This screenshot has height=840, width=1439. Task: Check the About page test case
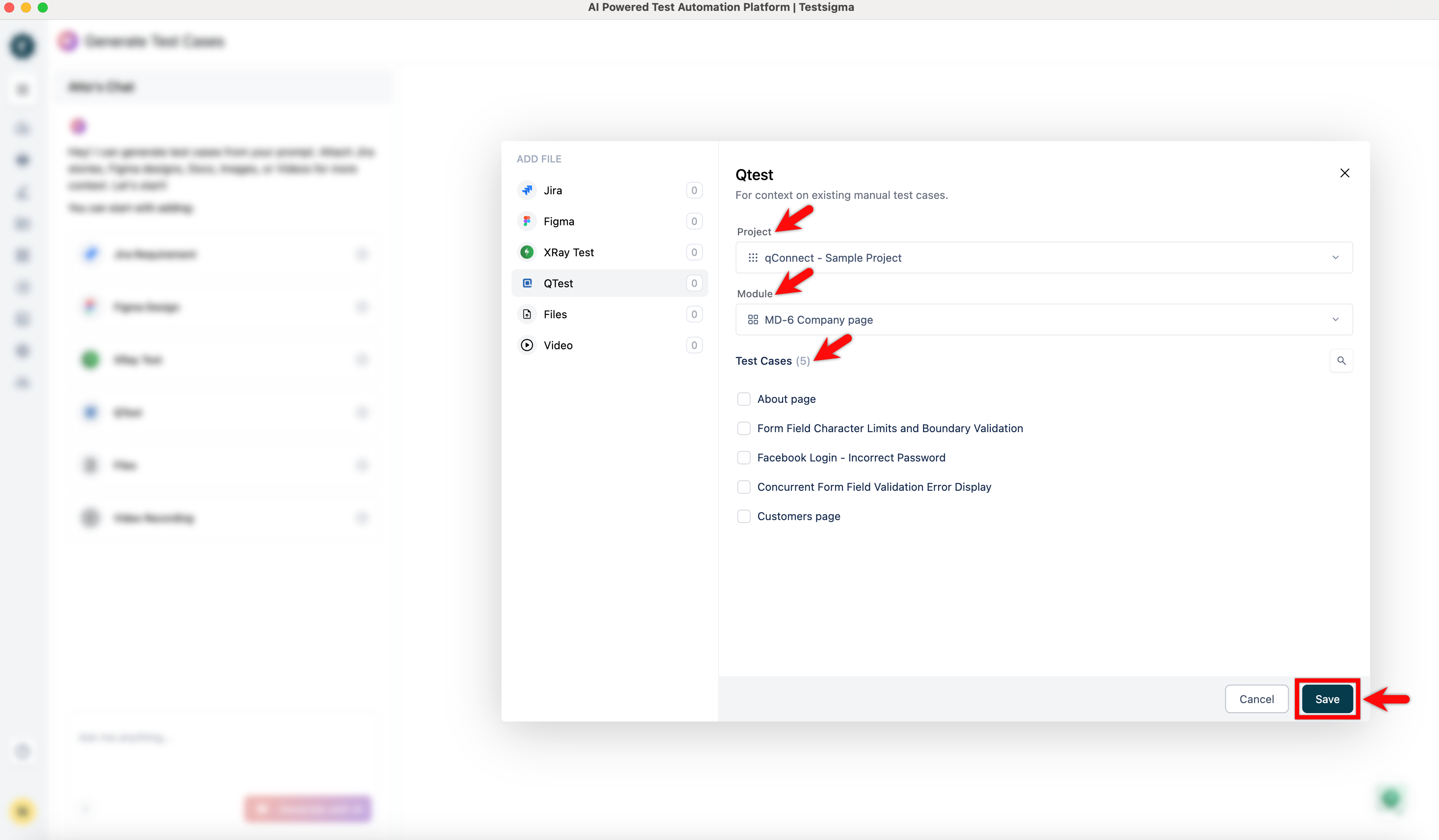click(x=743, y=399)
